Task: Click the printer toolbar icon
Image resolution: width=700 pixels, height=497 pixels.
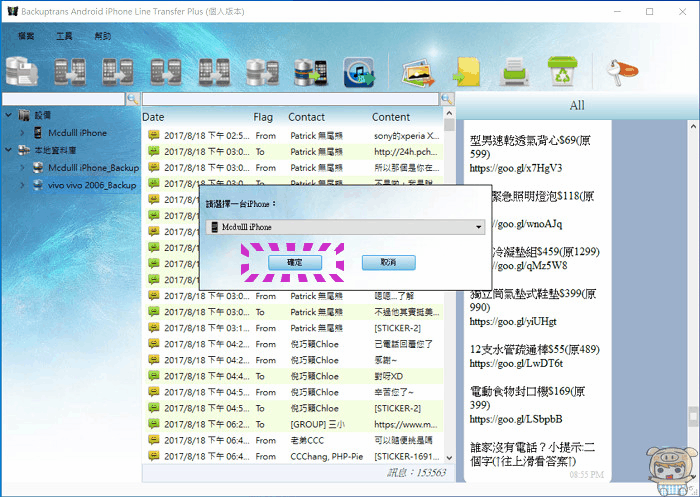Action: [515, 72]
